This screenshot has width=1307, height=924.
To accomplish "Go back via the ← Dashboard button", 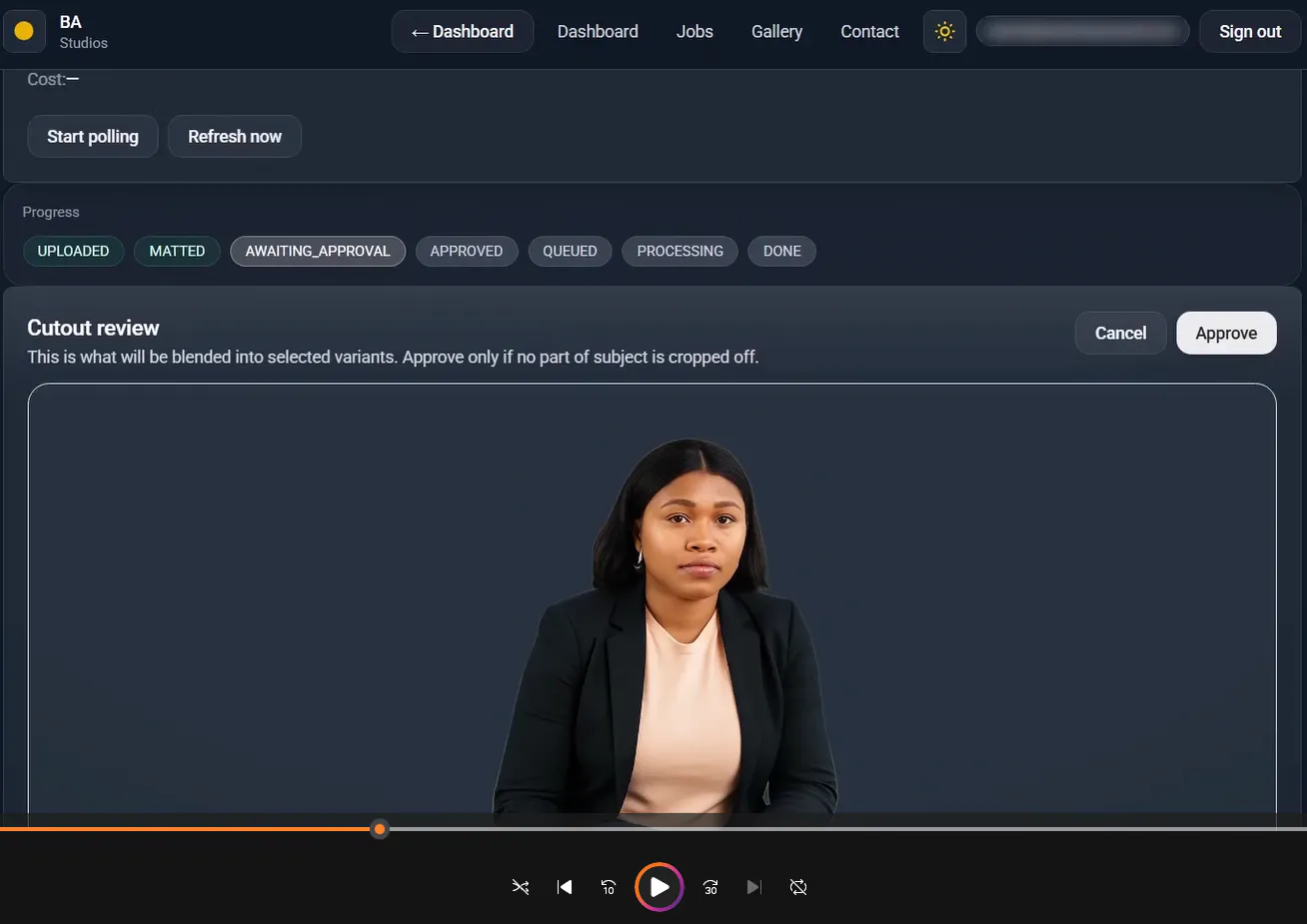I will click(463, 31).
